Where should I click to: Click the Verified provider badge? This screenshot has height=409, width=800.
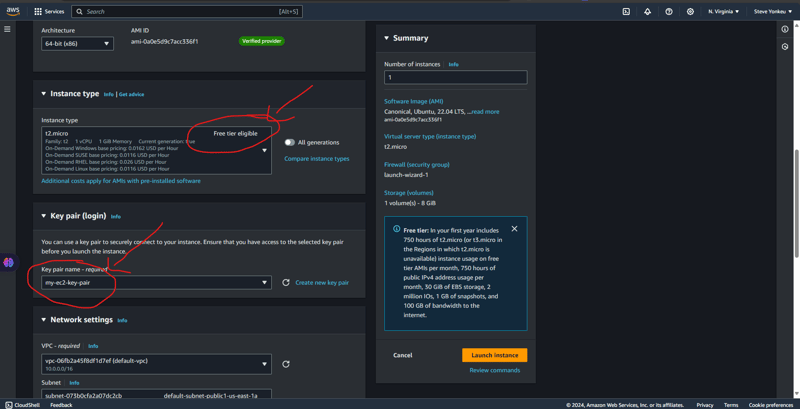coord(261,41)
